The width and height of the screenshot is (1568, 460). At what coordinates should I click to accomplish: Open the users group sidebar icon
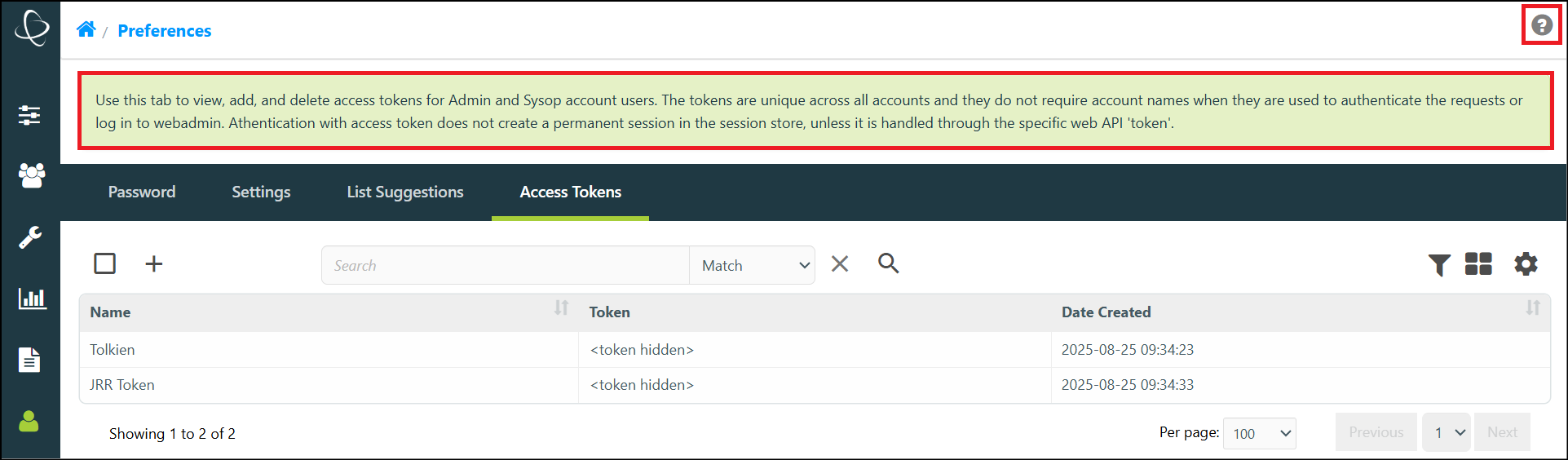click(31, 175)
